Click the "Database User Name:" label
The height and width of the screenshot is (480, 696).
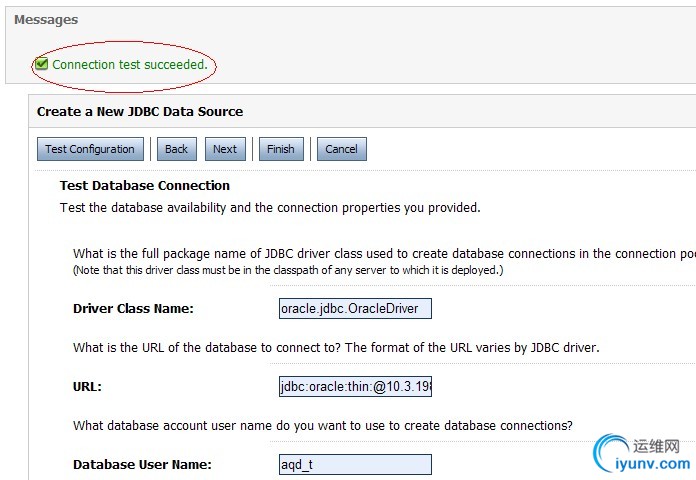tap(142, 464)
